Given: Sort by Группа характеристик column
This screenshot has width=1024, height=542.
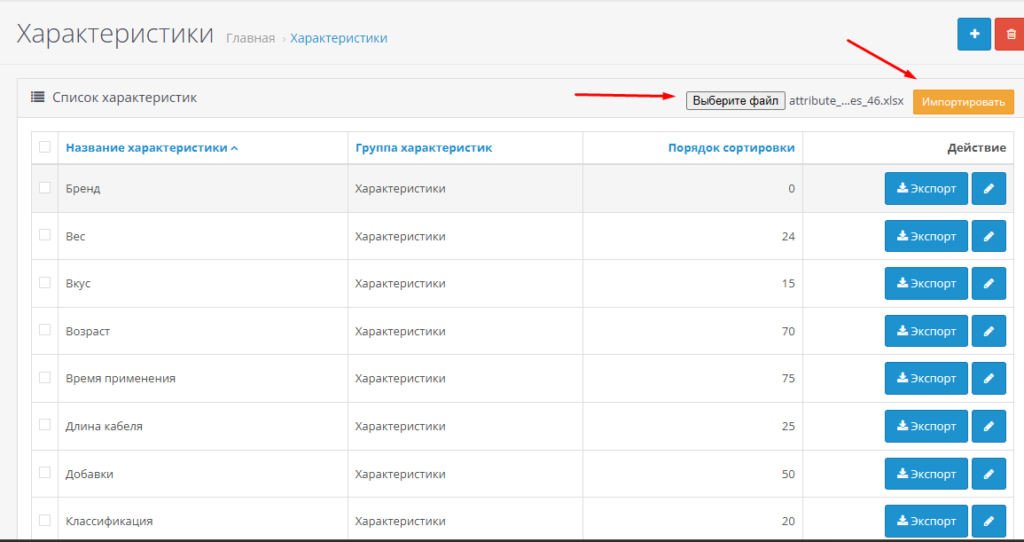Looking at the screenshot, I should click(x=423, y=148).
